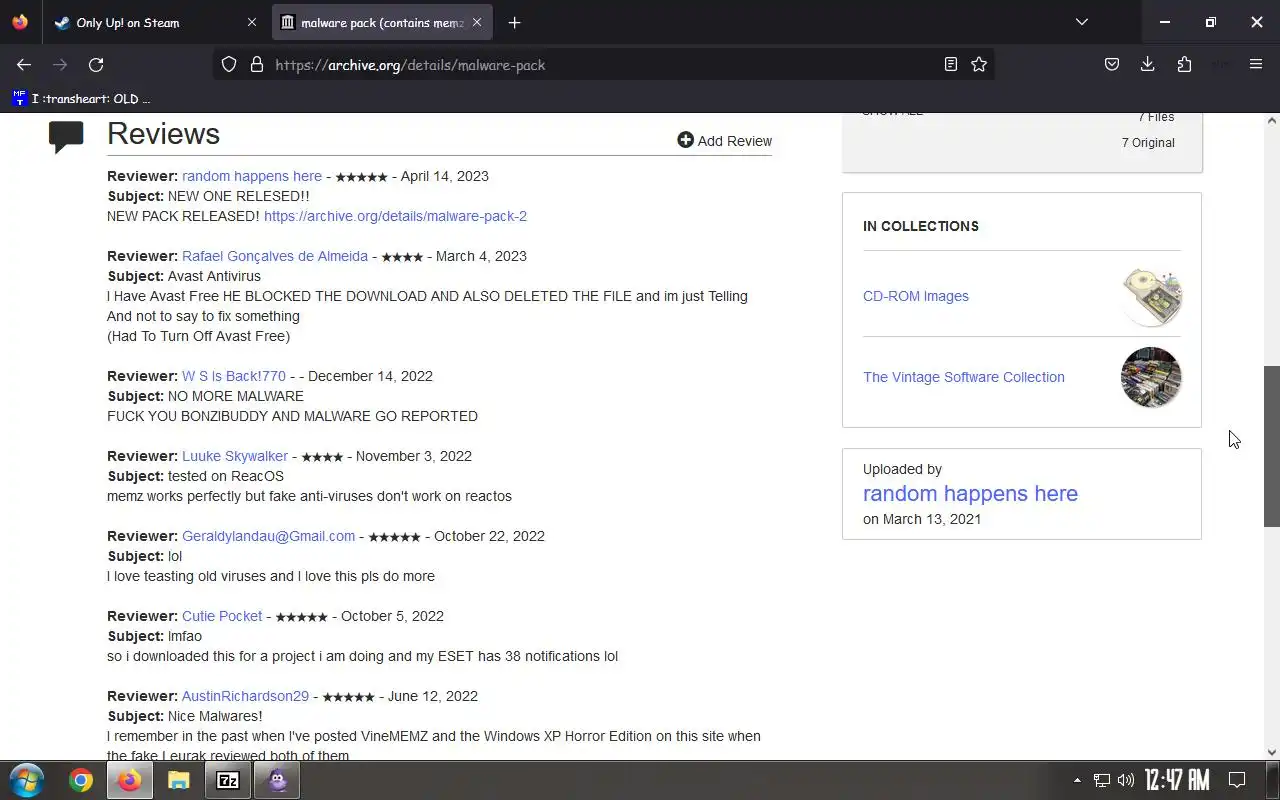Focus the archive.org URL address bar
Viewport: 1280px width, 800px height.
(606, 65)
